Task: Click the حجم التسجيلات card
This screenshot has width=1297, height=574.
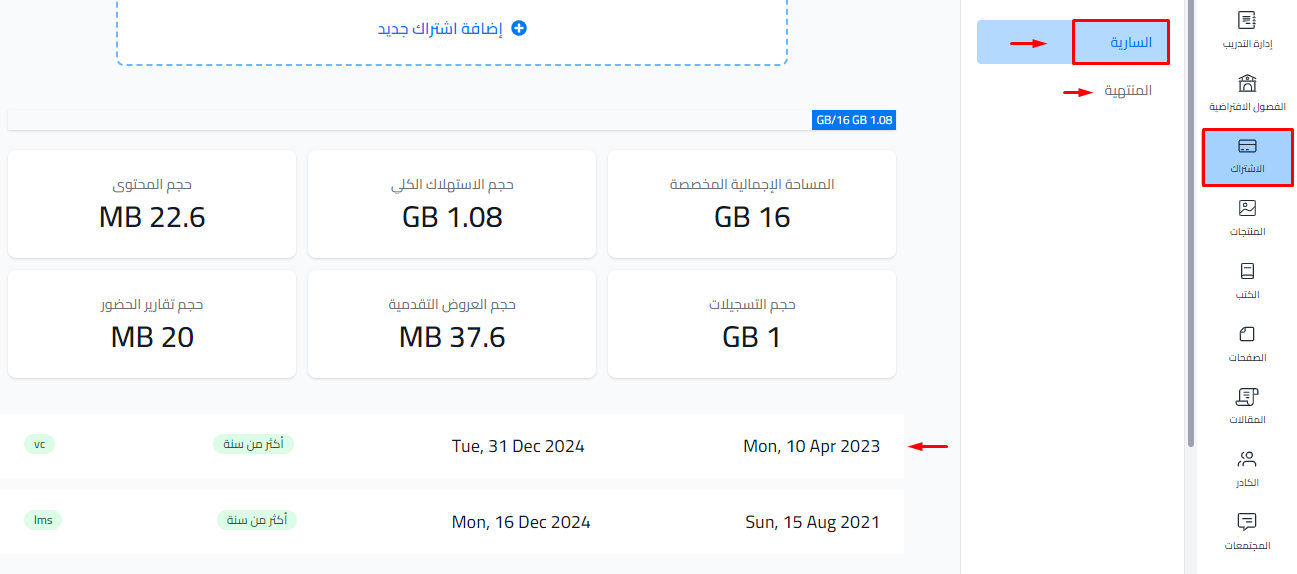Action: pyautogui.click(x=752, y=324)
